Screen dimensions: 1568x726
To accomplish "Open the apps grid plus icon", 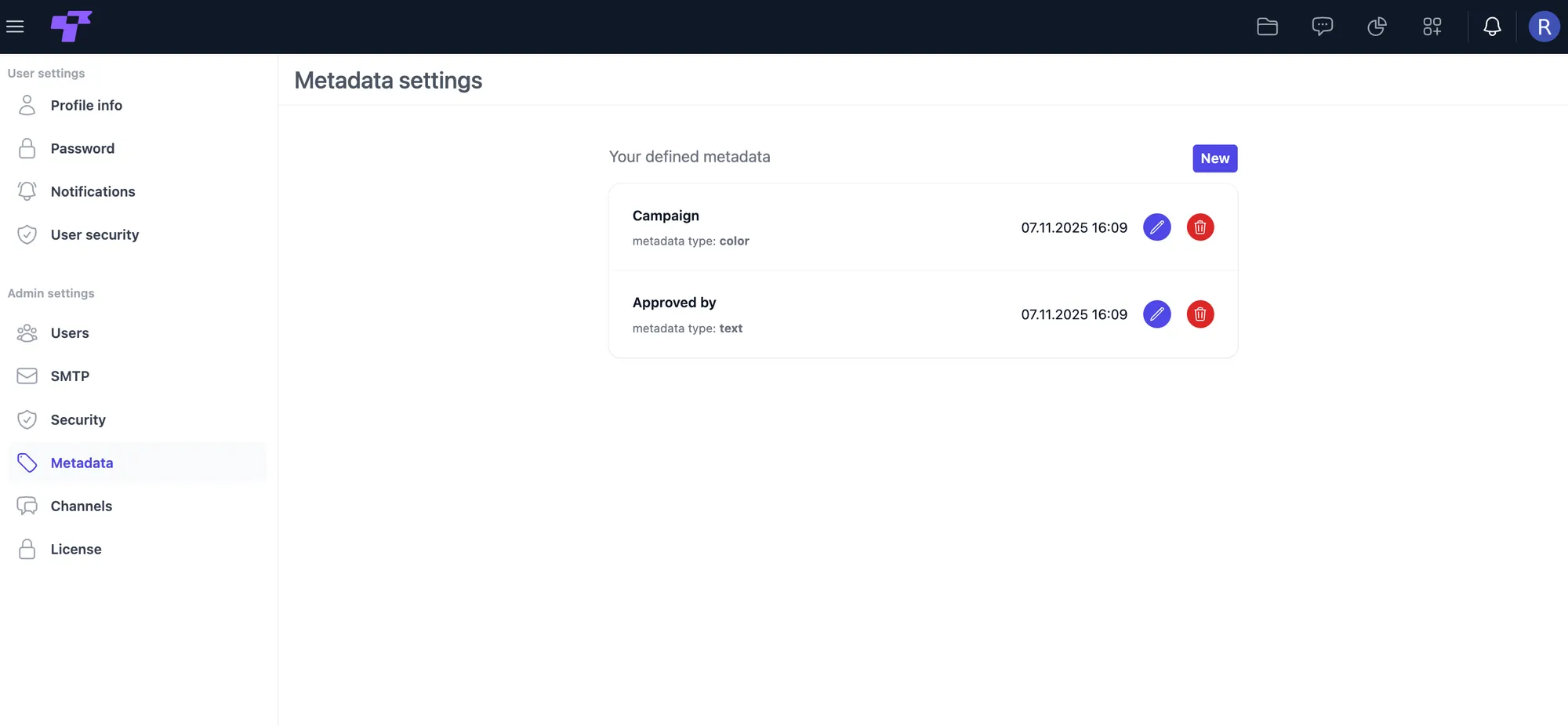I will [1432, 27].
